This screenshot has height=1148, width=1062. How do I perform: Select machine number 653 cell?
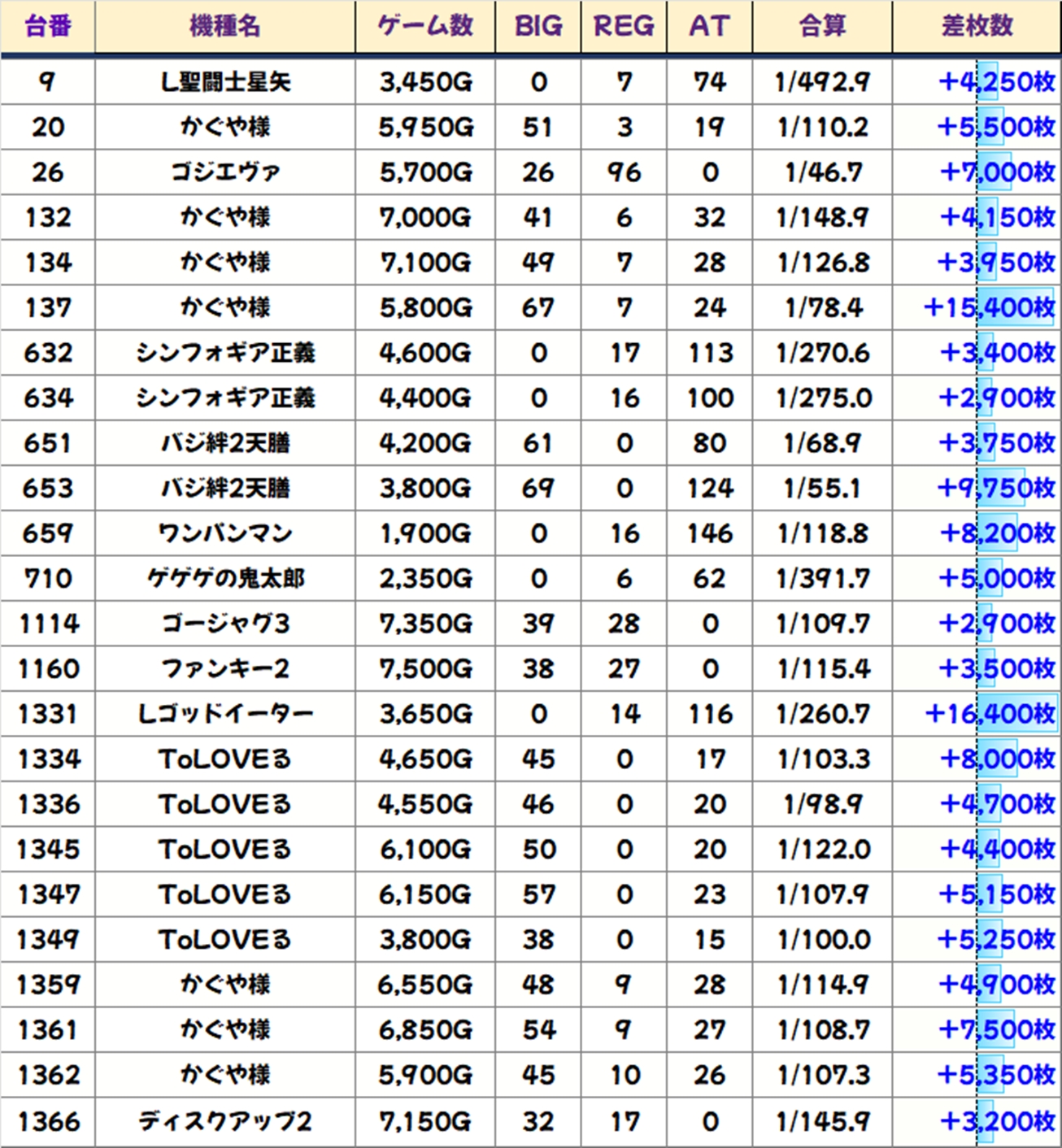[x=47, y=488]
